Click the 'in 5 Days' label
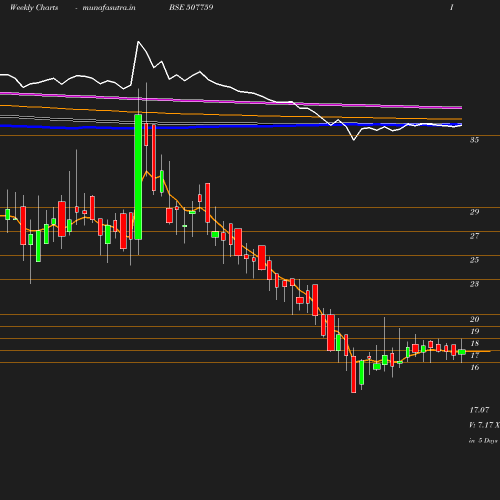The height and width of the screenshot is (500, 500). pyautogui.click(x=483, y=441)
